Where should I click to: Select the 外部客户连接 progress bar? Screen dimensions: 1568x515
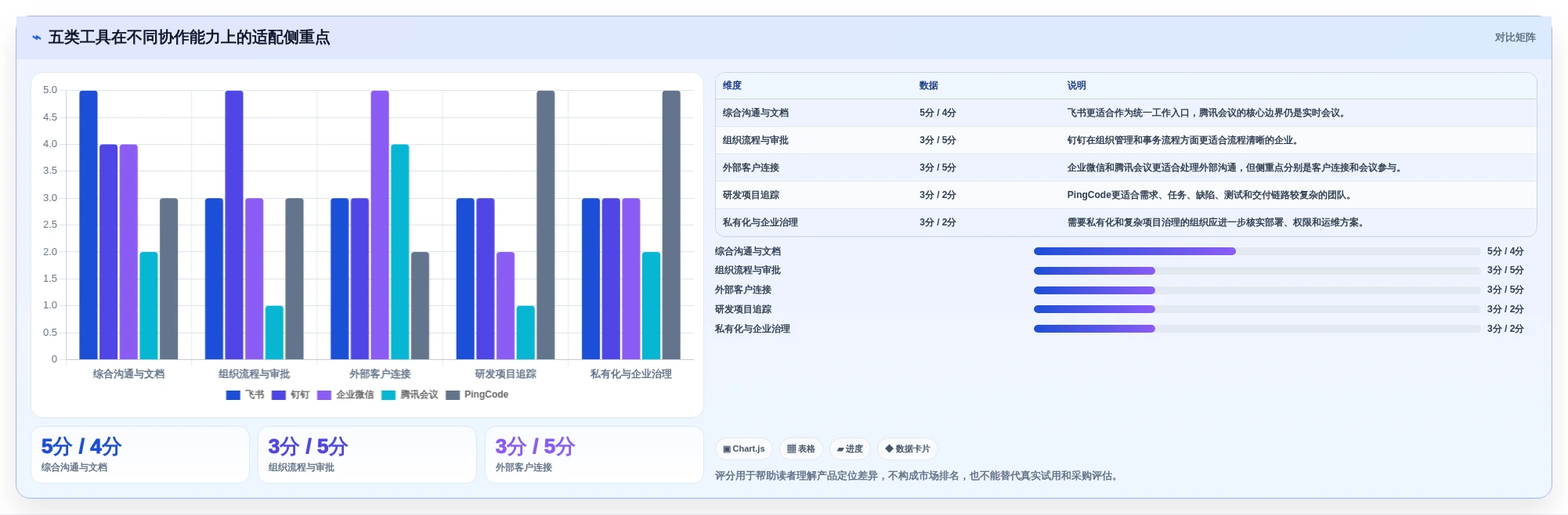[1257, 290]
